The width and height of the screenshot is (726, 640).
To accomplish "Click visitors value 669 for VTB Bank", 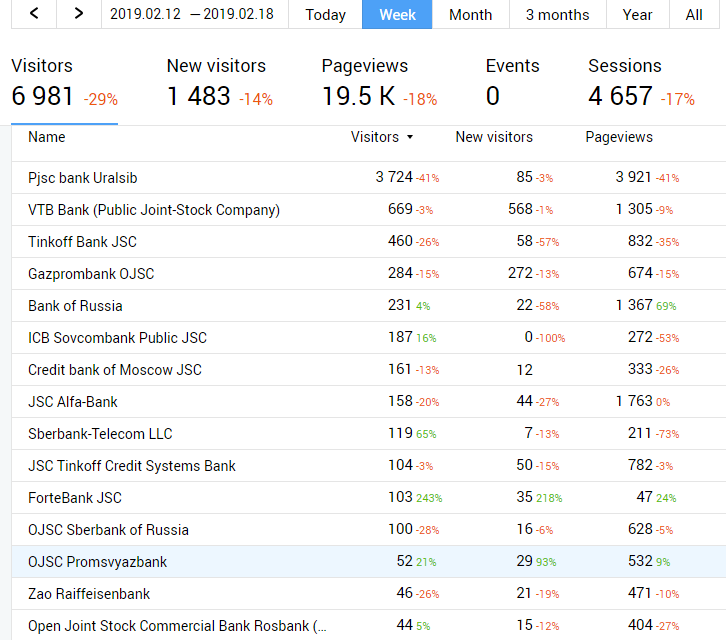I will [x=400, y=209].
